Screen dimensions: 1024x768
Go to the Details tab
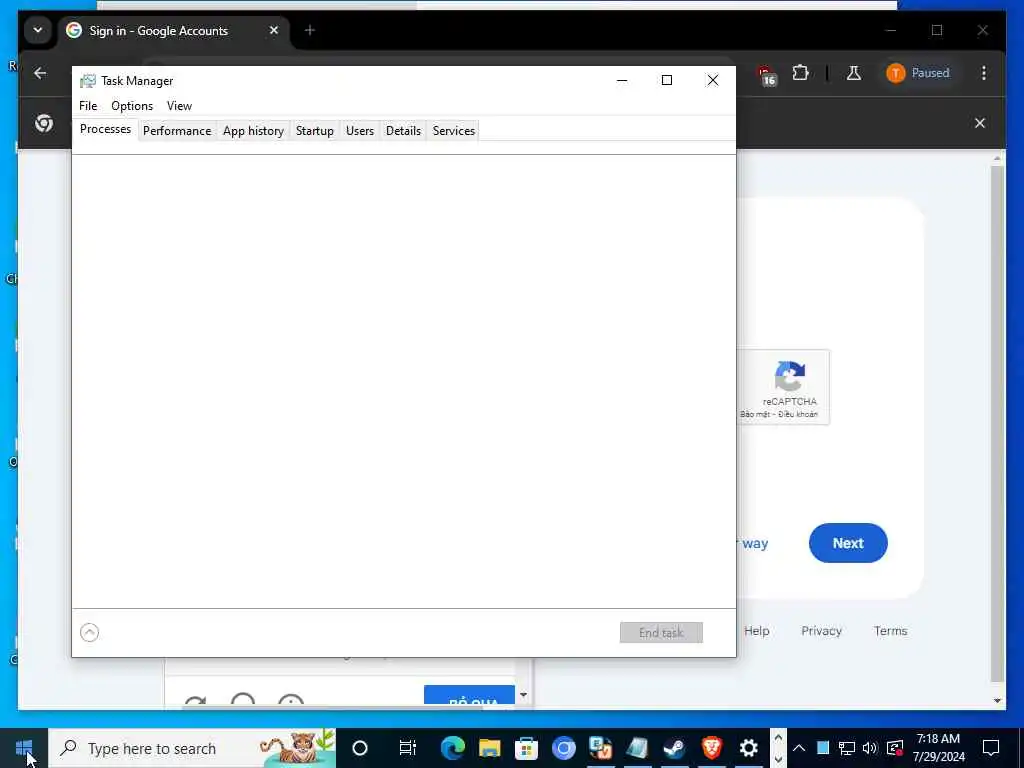(404, 131)
